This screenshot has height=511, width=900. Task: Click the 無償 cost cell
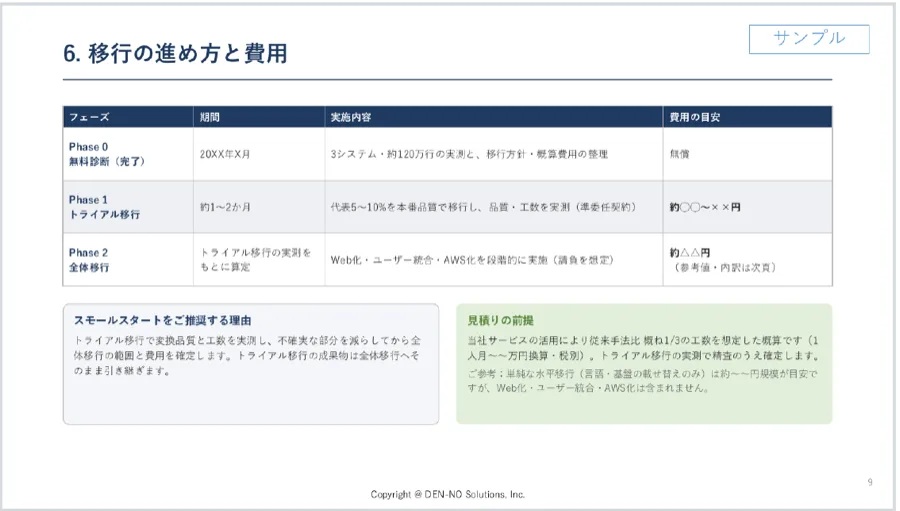(747, 154)
